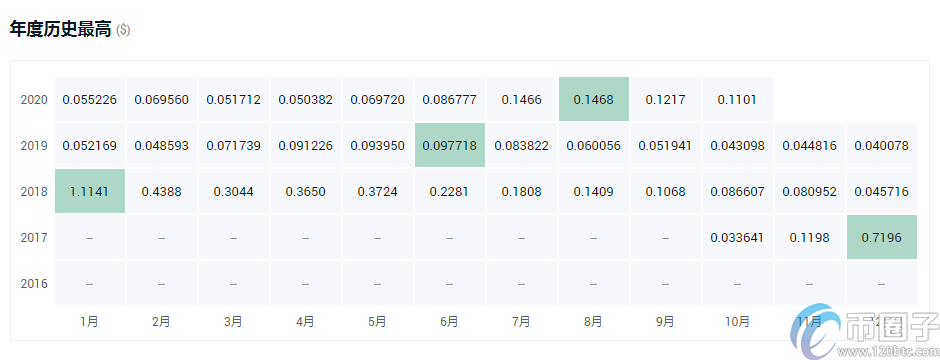Select the 2018 year label
The width and height of the screenshot is (940, 360).
(34, 192)
